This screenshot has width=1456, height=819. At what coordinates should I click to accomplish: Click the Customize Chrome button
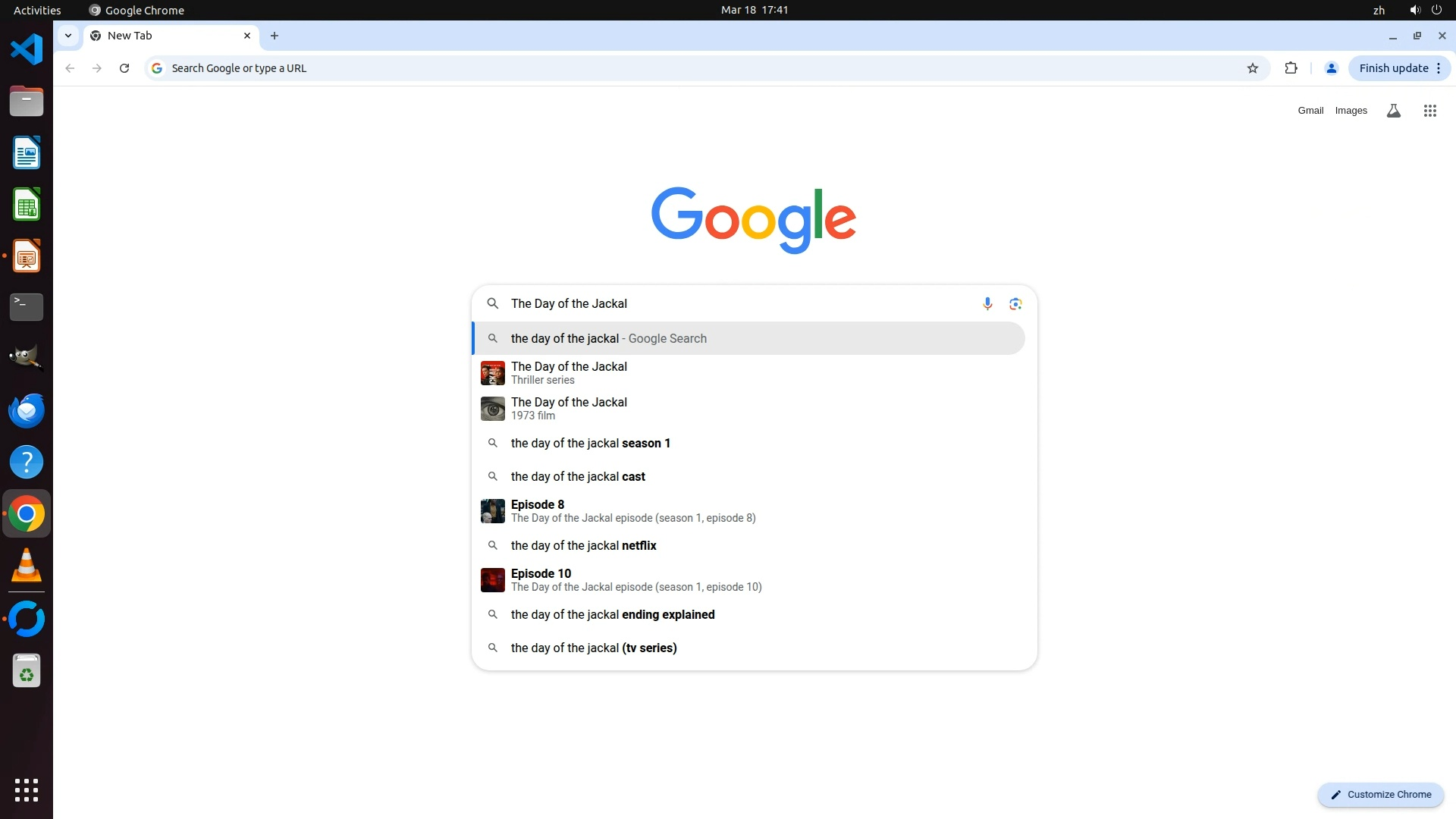(x=1380, y=794)
